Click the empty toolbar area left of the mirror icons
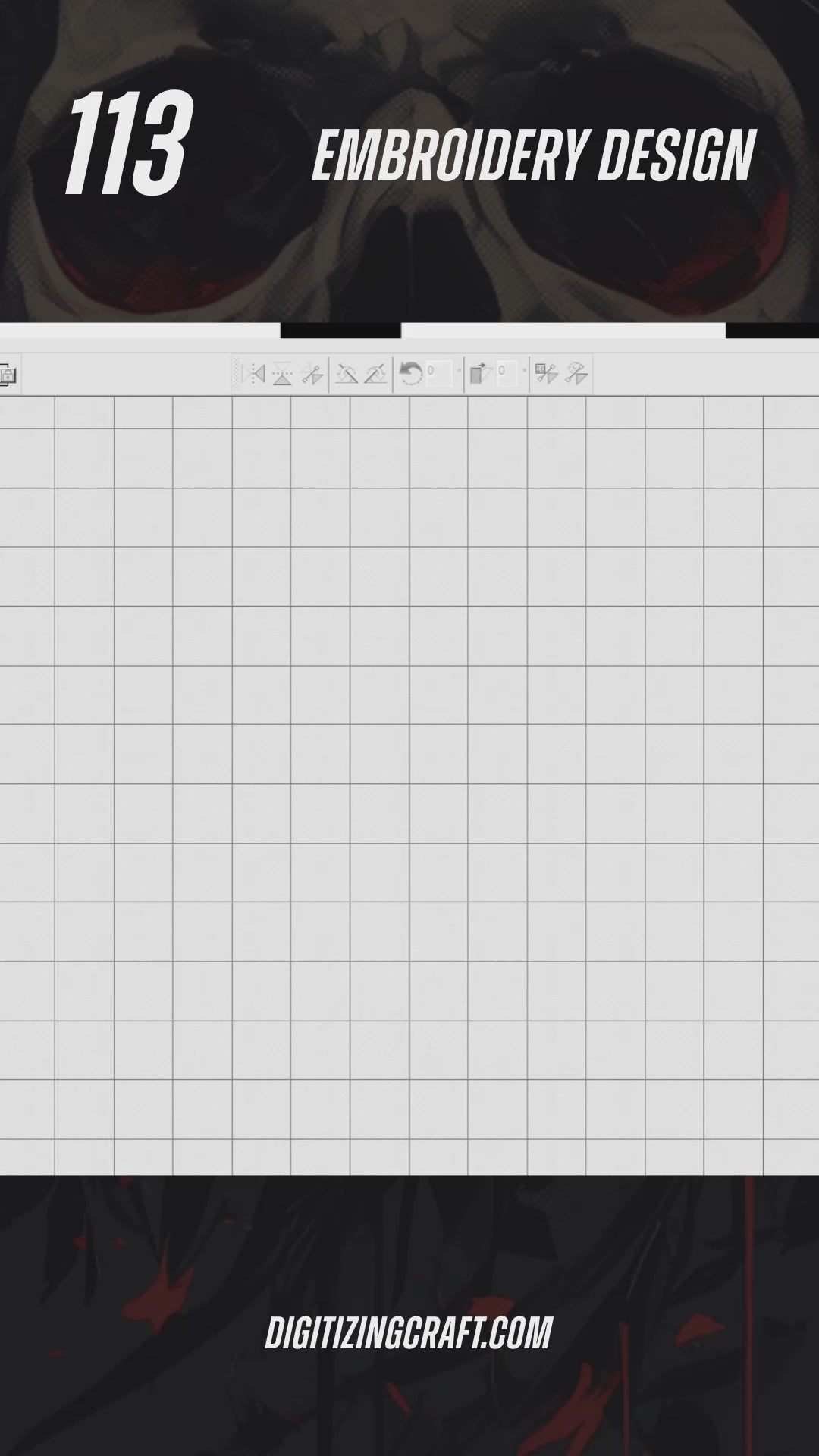This screenshot has height=1456, width=819. (126, 375)
